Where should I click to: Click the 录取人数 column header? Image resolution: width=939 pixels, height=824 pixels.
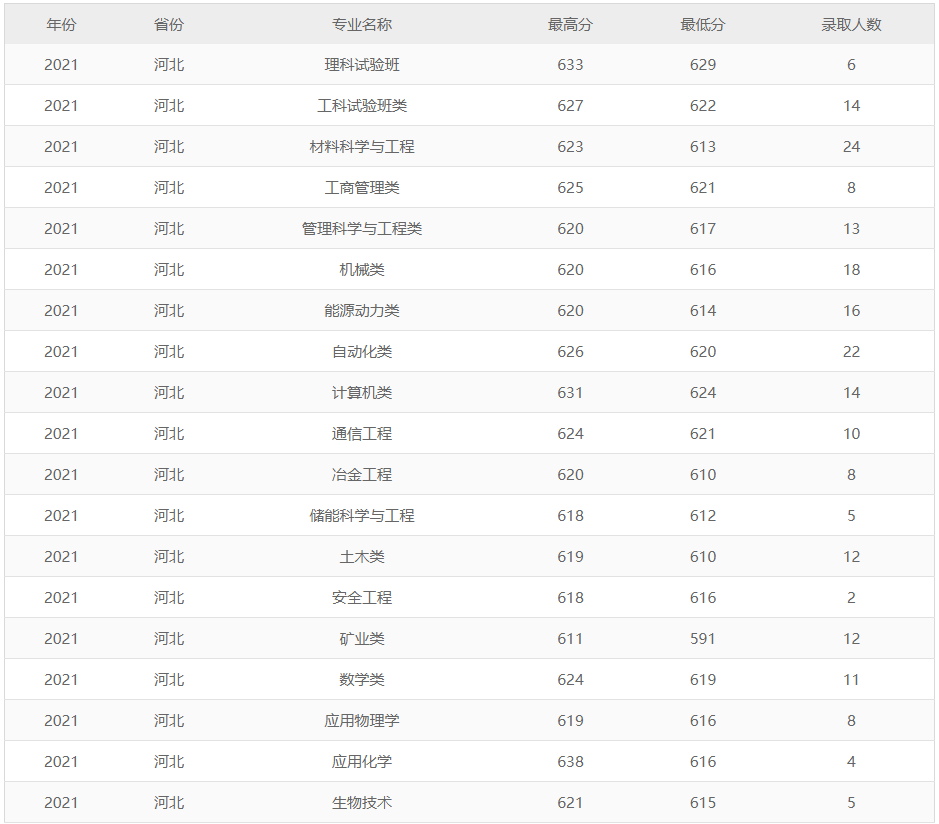(851, 24)
